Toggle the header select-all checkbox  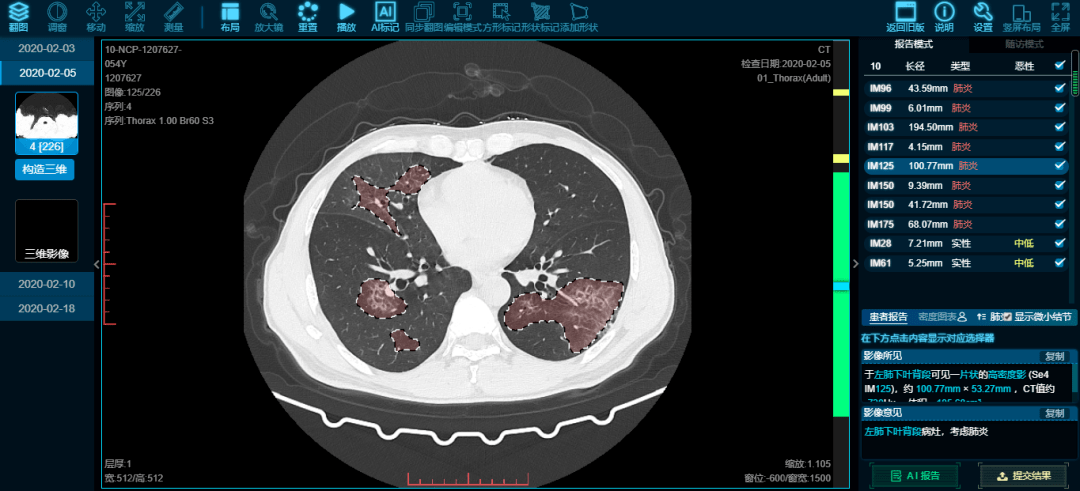(1059, 66)
